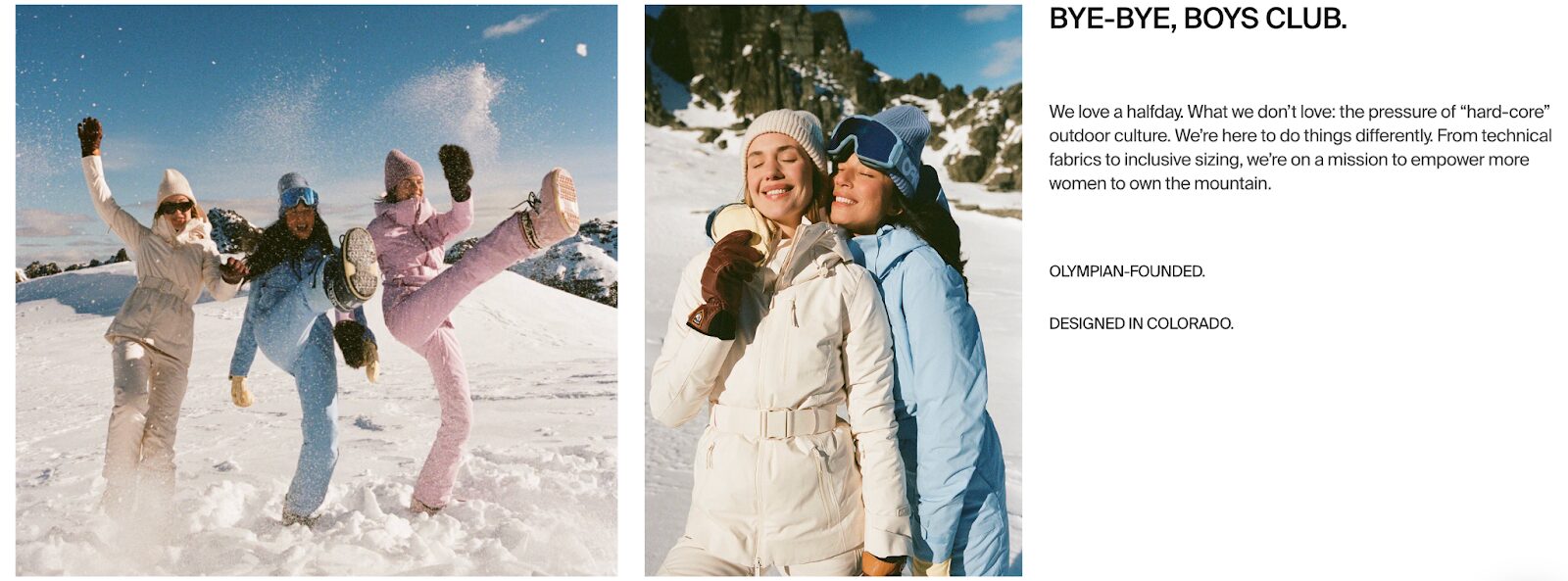Click the pink boot sole kicking up
This screenshot has height=581, width=1568.
point(557,206)
